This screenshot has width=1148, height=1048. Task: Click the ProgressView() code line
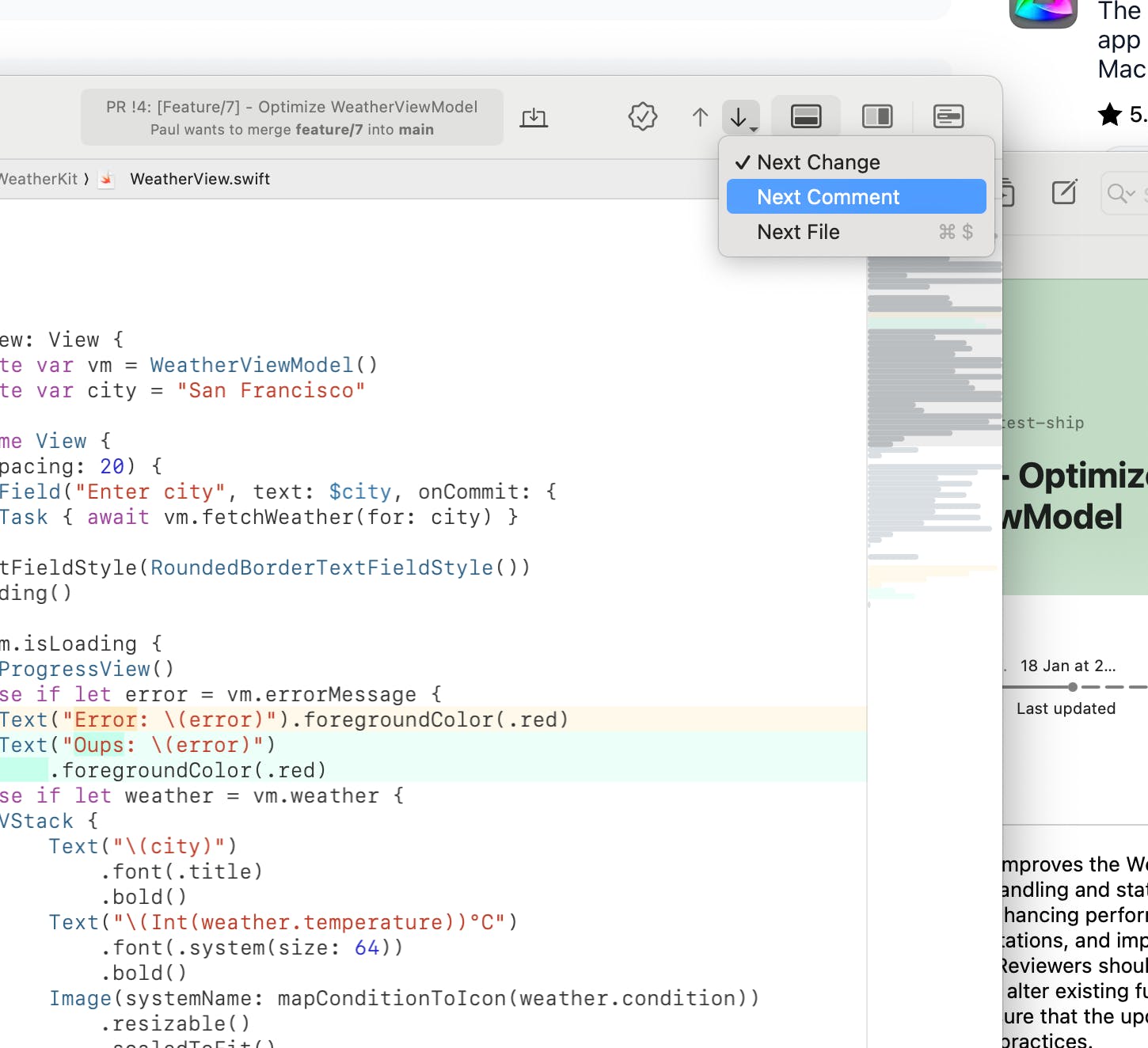[87, 669]
